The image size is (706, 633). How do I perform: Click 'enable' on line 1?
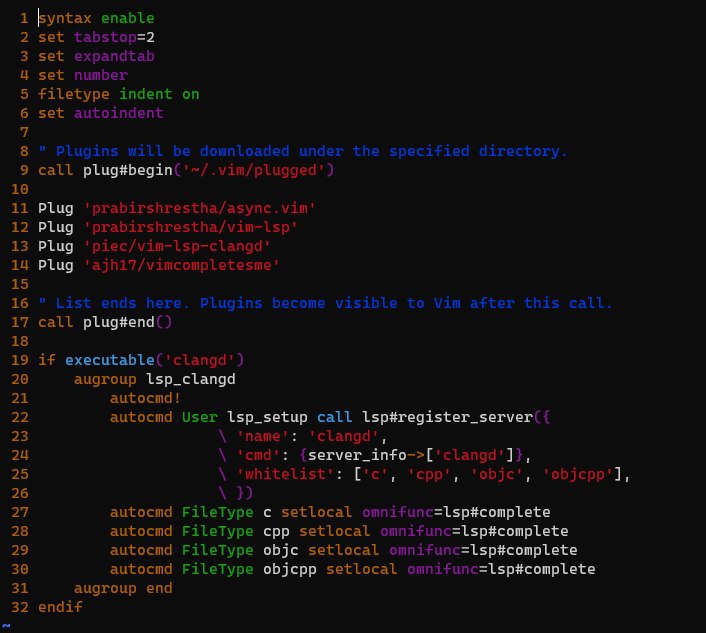pos(128,18)
